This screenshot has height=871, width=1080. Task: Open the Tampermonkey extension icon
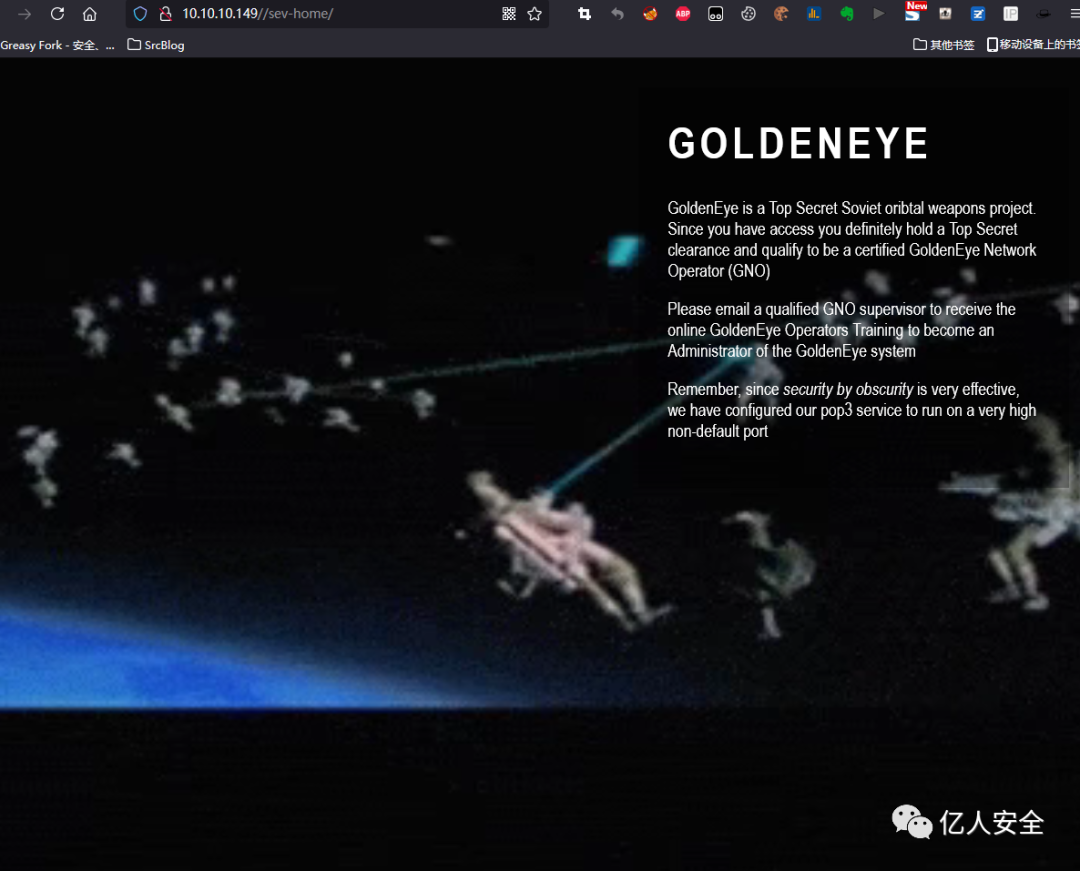tap(716, 14)
